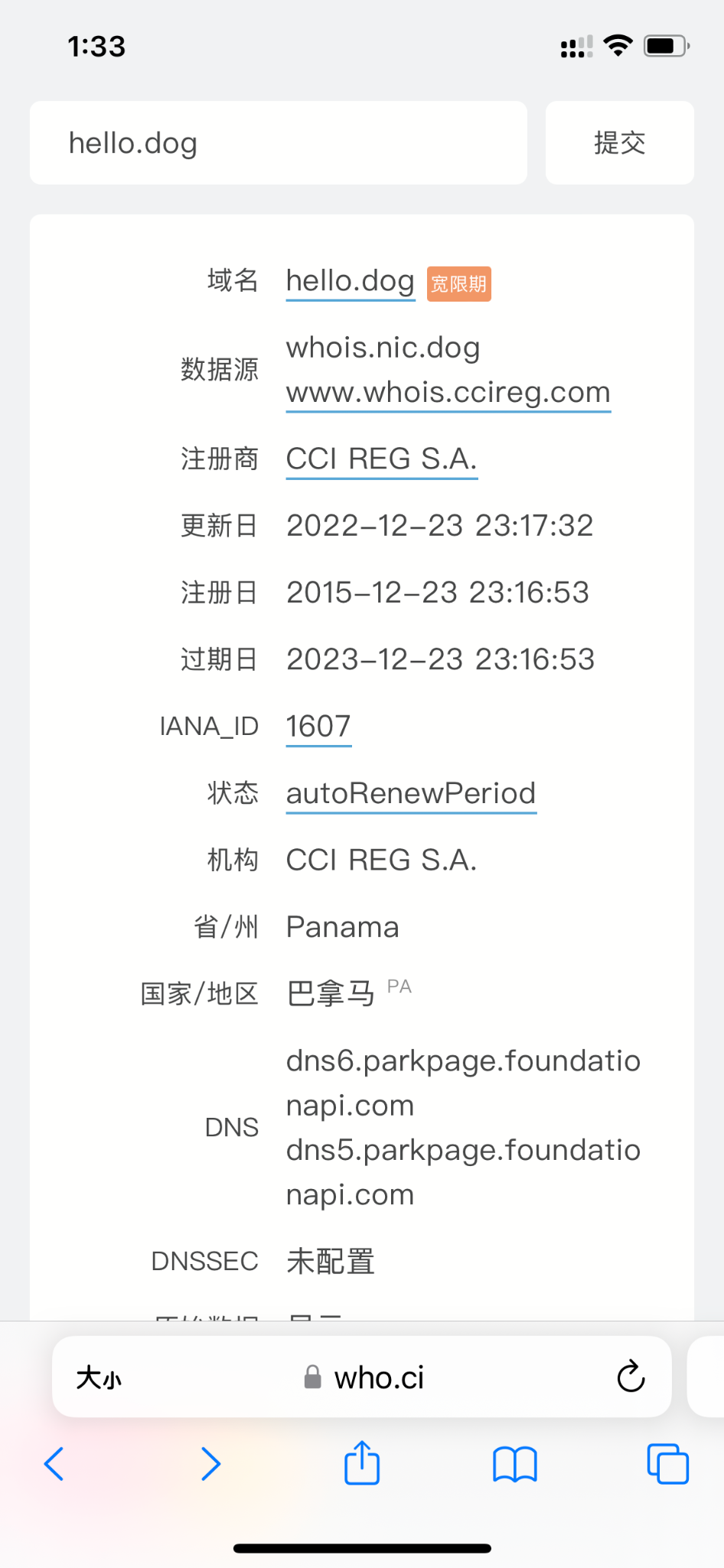This screenshot has height=1568, width=724.
Task: Open the autoRenewPeriod status link
Action: pyautogui.click(x=411, y=793)
